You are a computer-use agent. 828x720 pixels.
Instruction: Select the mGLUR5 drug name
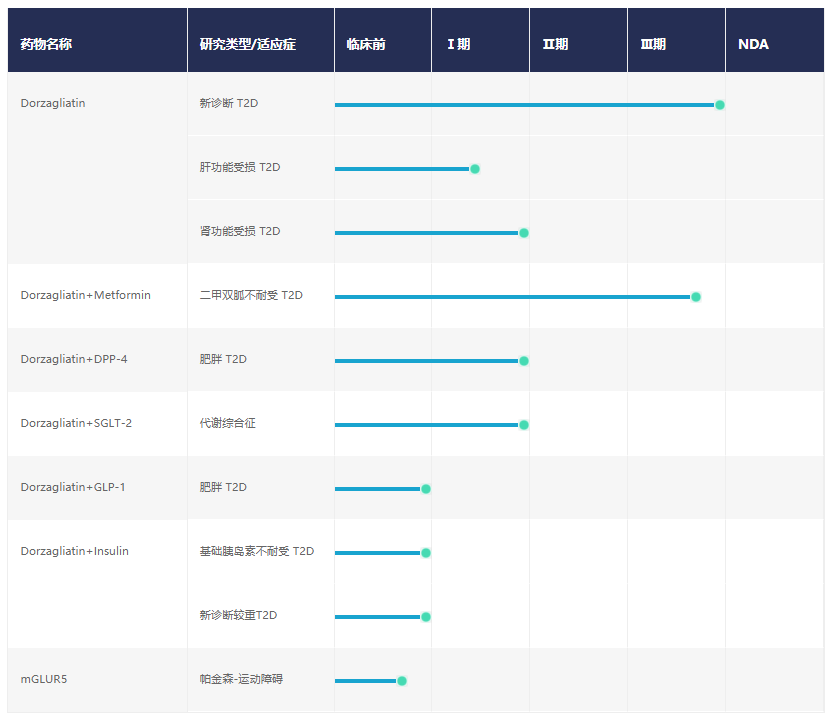pos(44,679)
